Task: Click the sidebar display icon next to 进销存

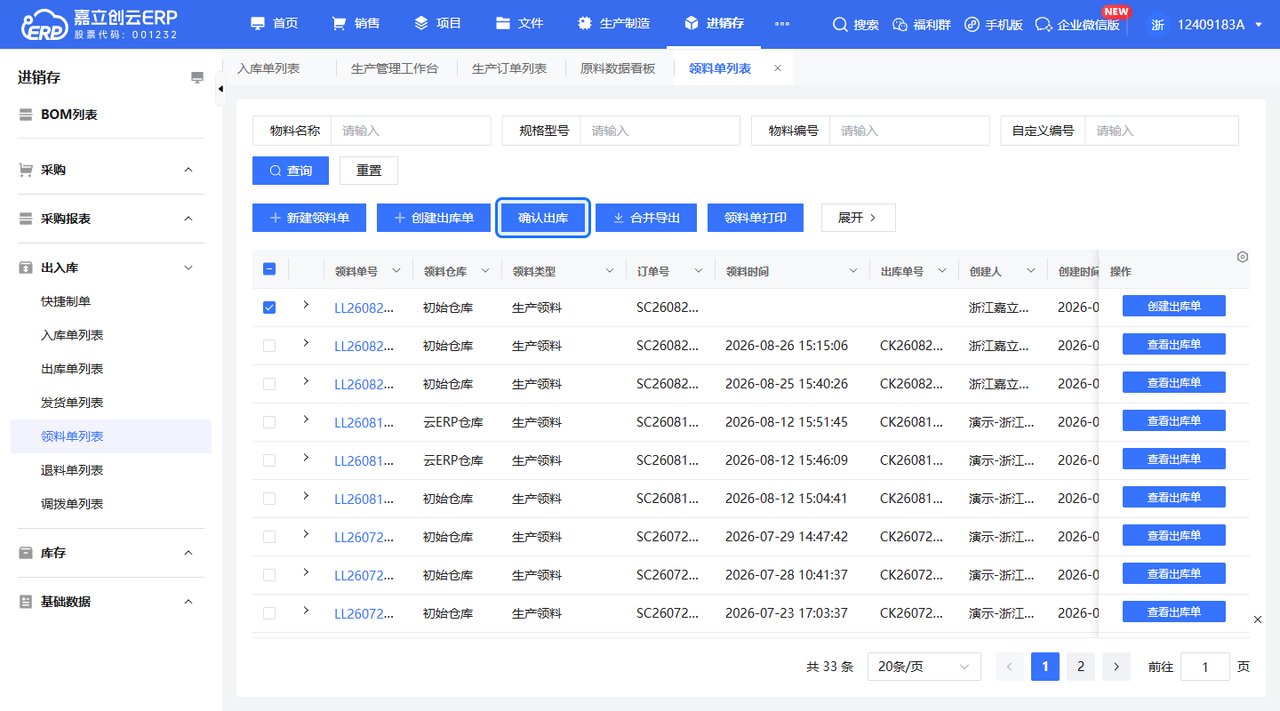Action: click(197, 78)
